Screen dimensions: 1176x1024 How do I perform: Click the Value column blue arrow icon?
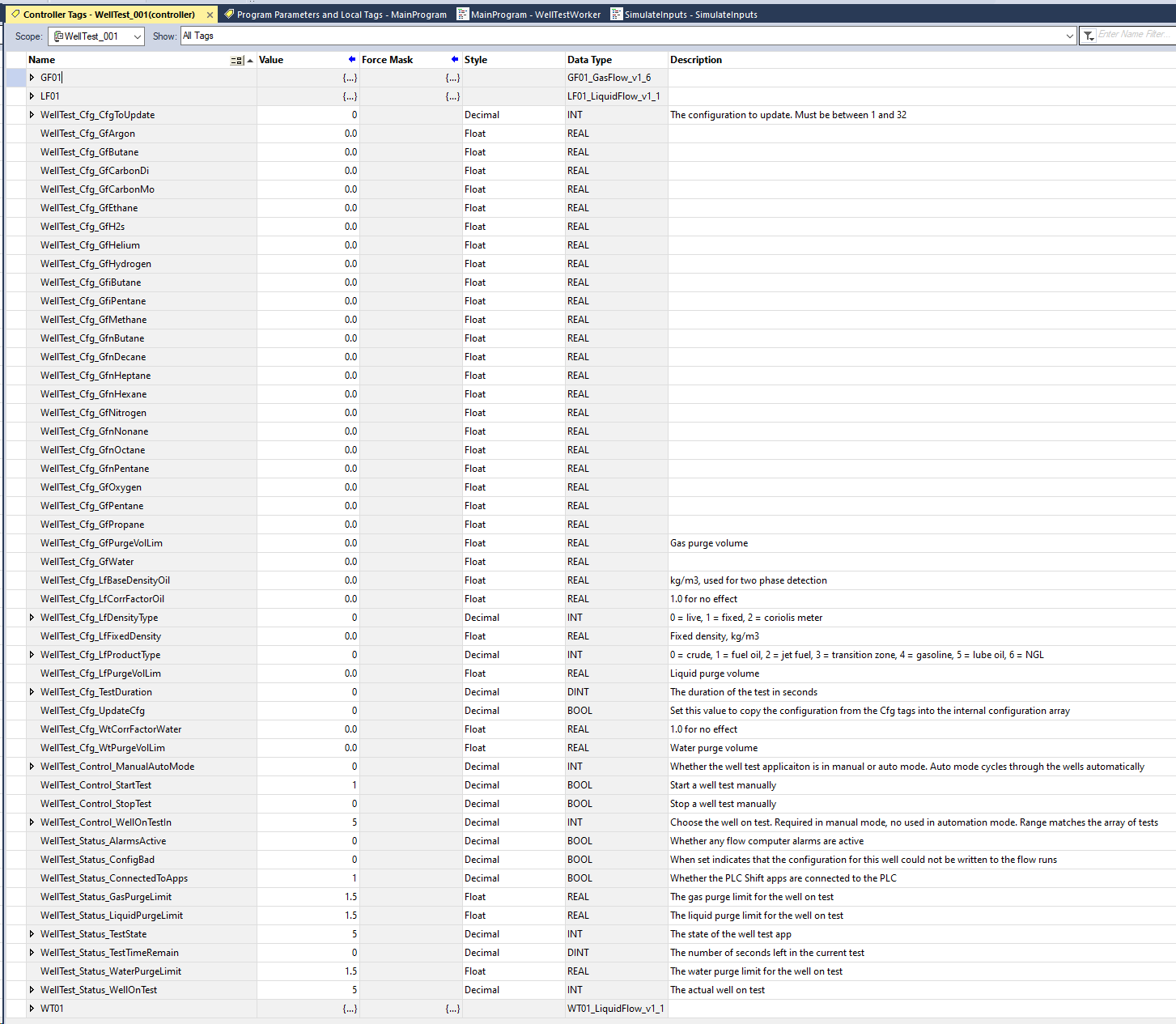[x=351, y=60]
